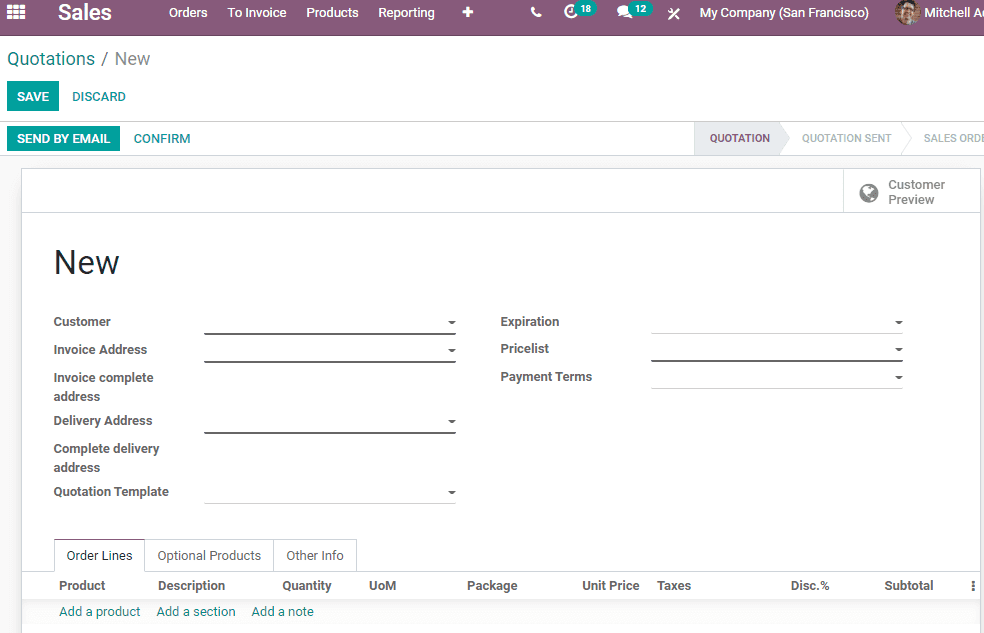Click SEND BY EMAIL button
This screenshot has height=633, width=984.
[x=63, y=139]
